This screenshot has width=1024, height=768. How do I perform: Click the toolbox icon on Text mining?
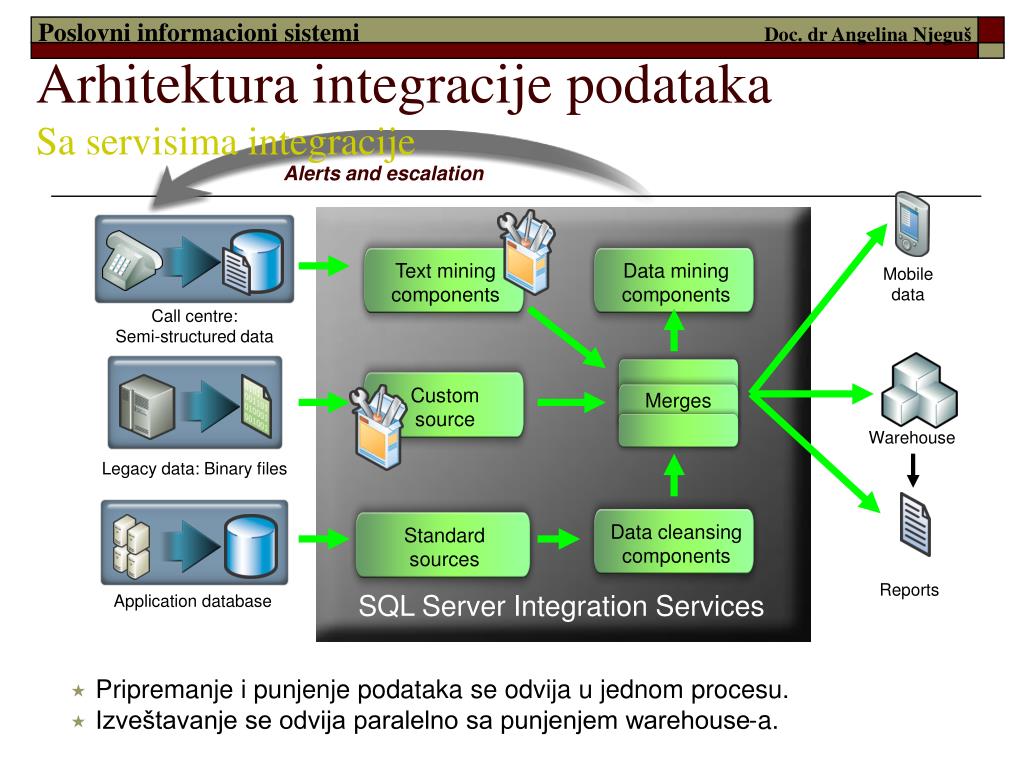(x=526, y=251)
